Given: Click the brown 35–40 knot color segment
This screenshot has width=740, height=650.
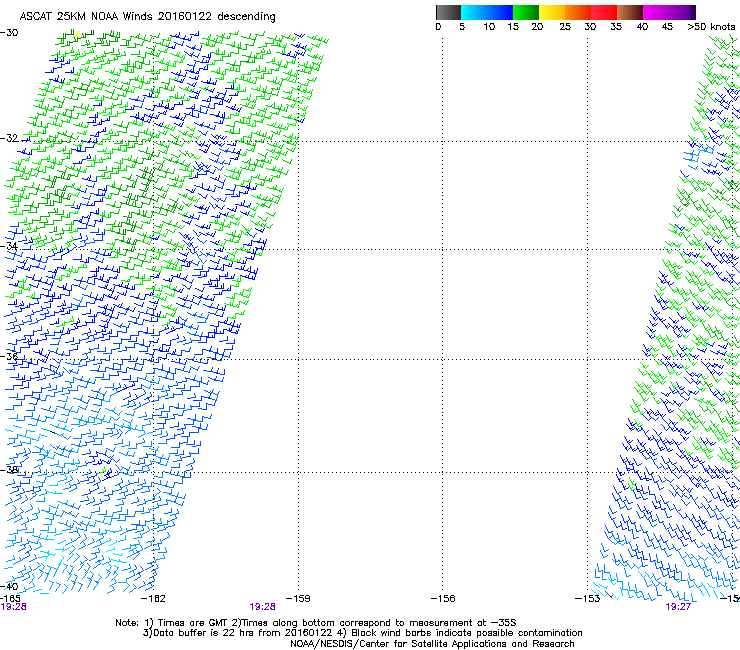Looking at the screenshot, I should click(x=630, y=12).
